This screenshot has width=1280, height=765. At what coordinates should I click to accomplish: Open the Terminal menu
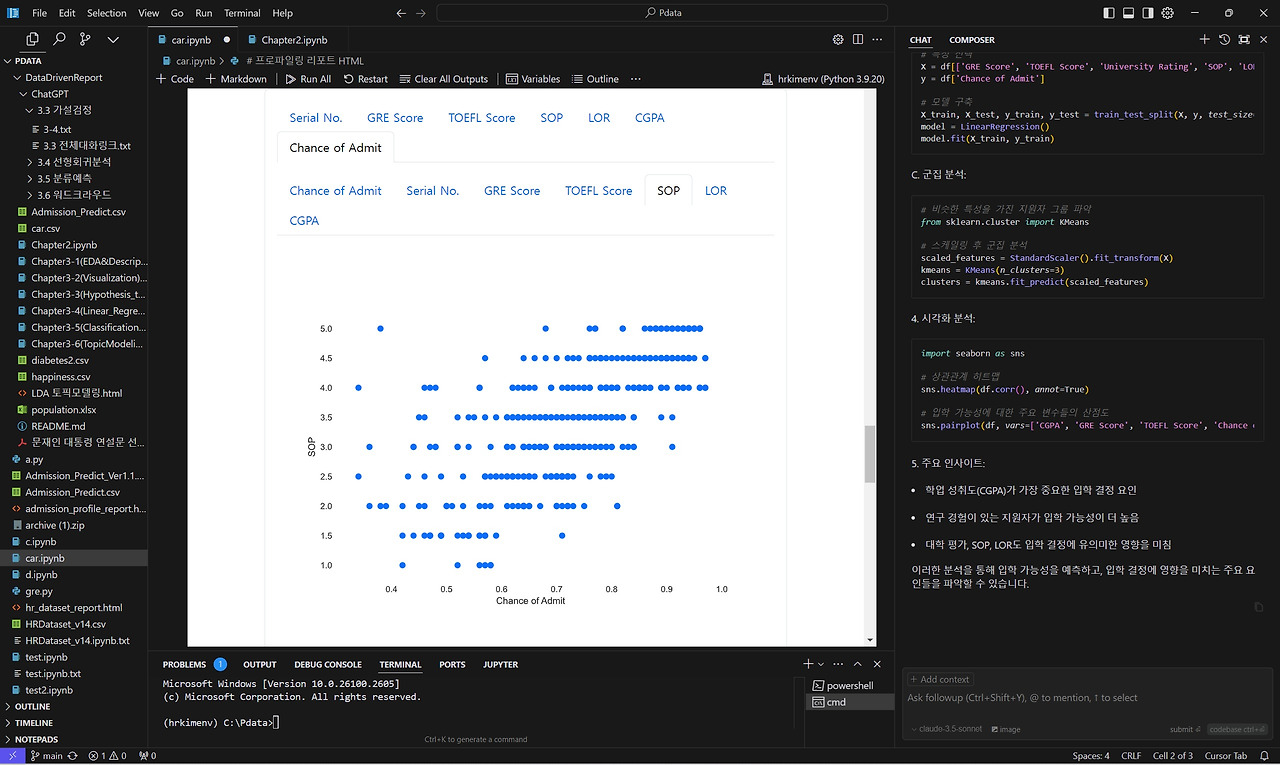pos(242,13)
